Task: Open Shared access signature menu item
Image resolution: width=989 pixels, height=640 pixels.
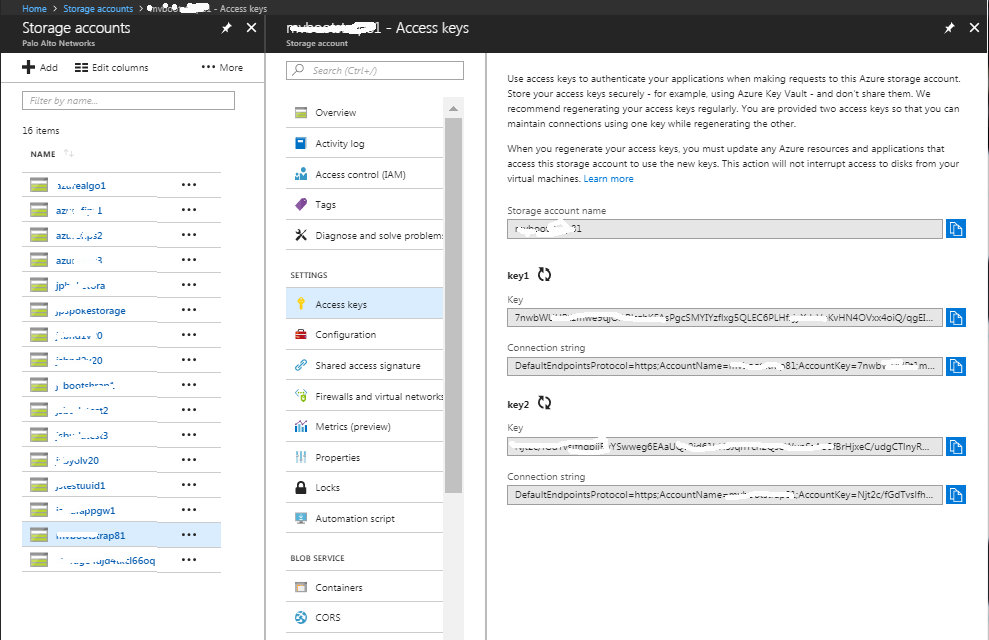Action: pos(367,366)
